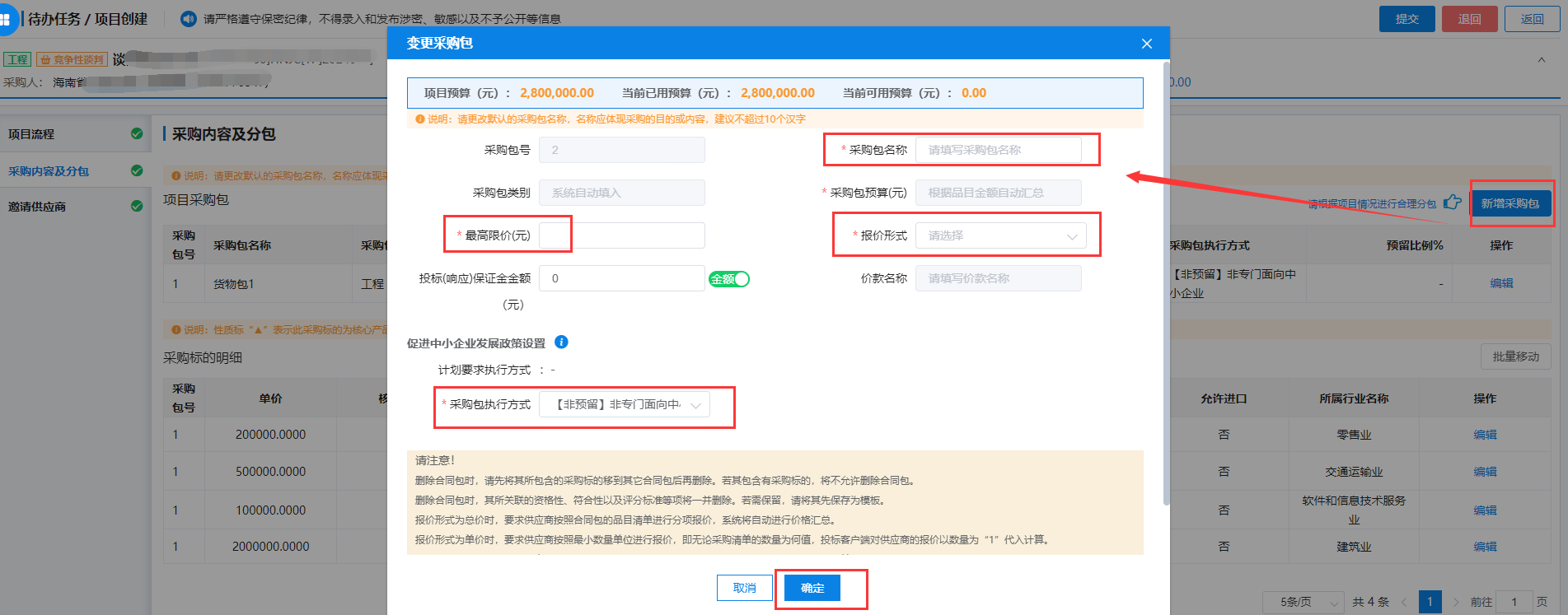Click the 返回 button
The width and height of the screenshot is (1568, 615).
point(1533,19)
